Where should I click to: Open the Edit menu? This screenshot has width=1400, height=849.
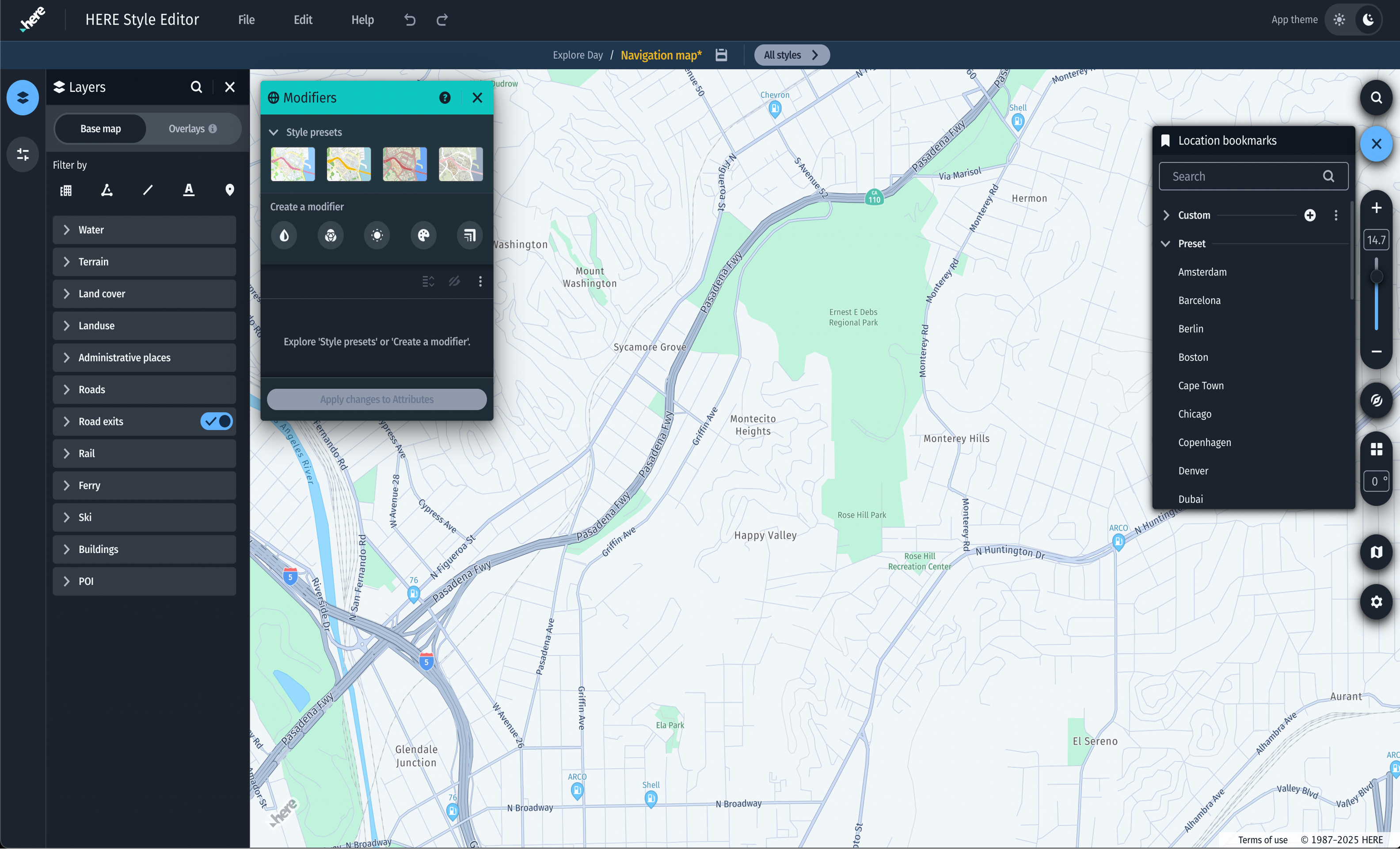pos(302,19)
